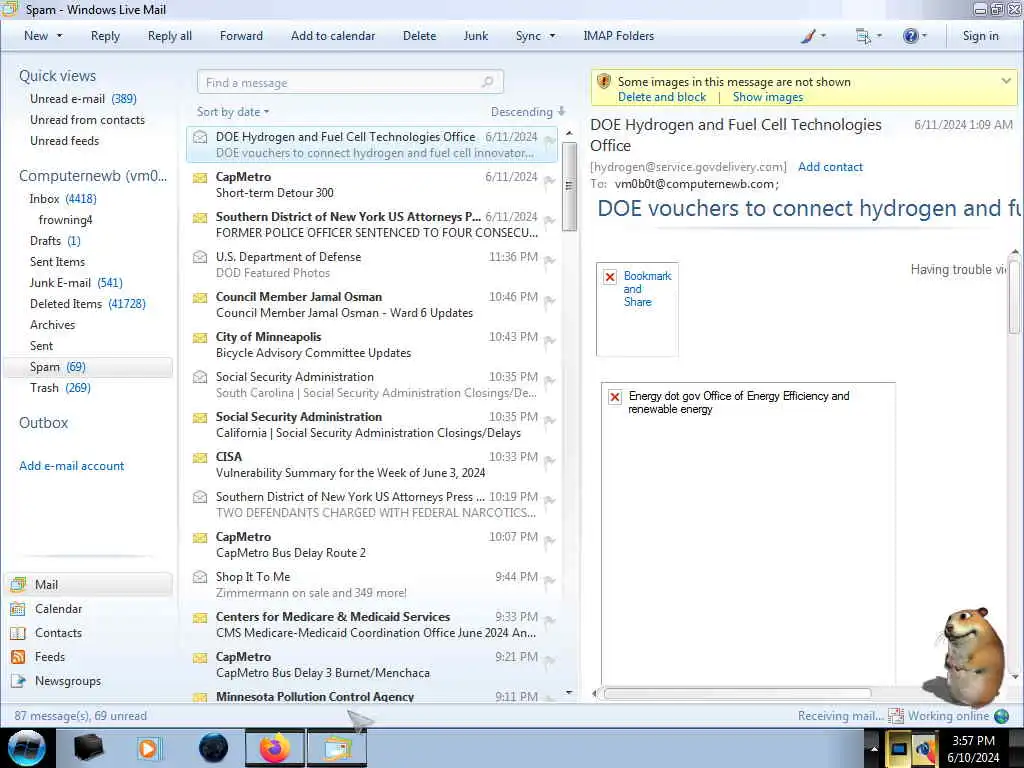Click Add to calendar in toolbar
The height and width of the screenshot is (768, 1024).
333,36
